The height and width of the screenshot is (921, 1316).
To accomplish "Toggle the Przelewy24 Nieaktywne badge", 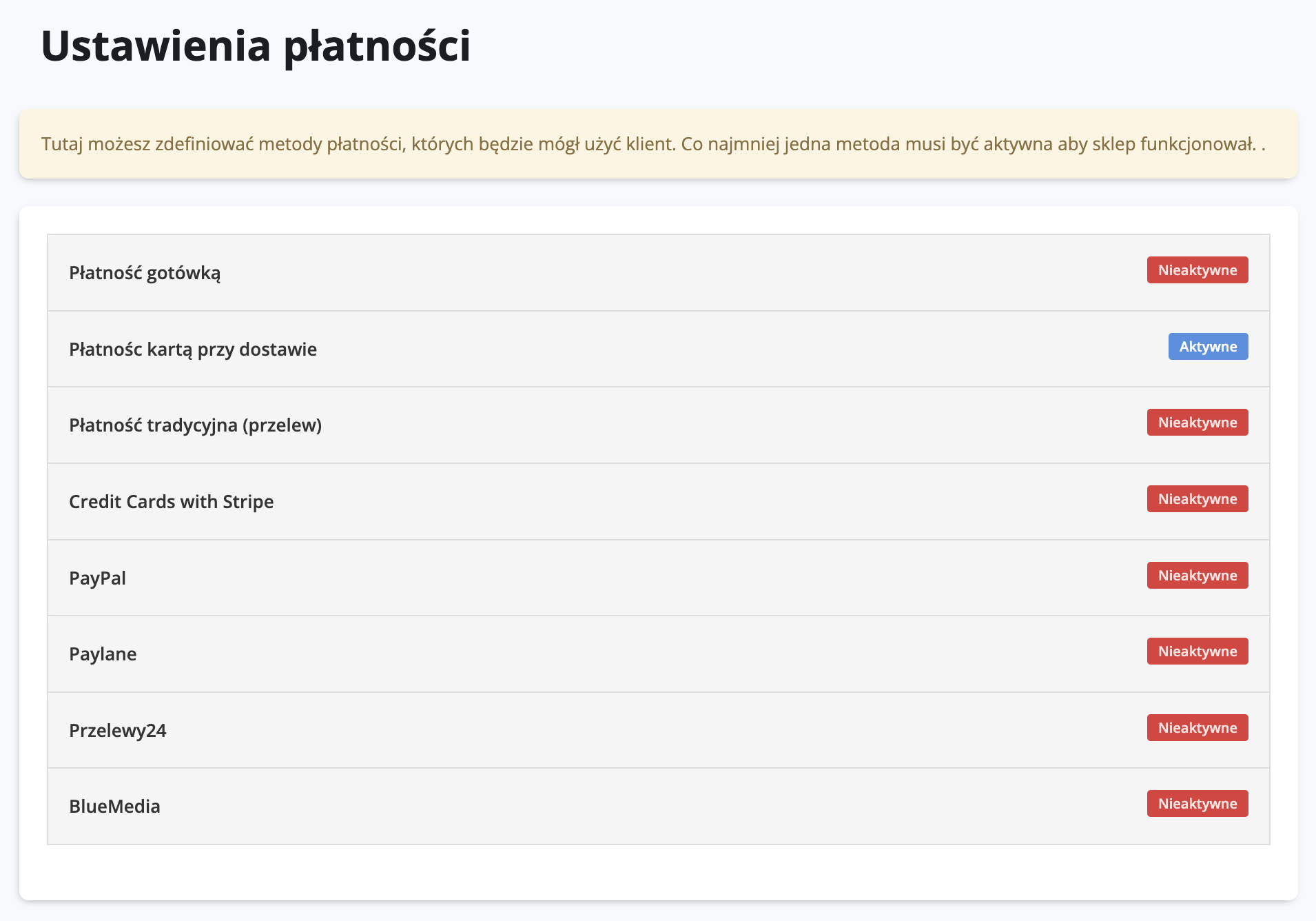I will click(x=1197, y=728).
